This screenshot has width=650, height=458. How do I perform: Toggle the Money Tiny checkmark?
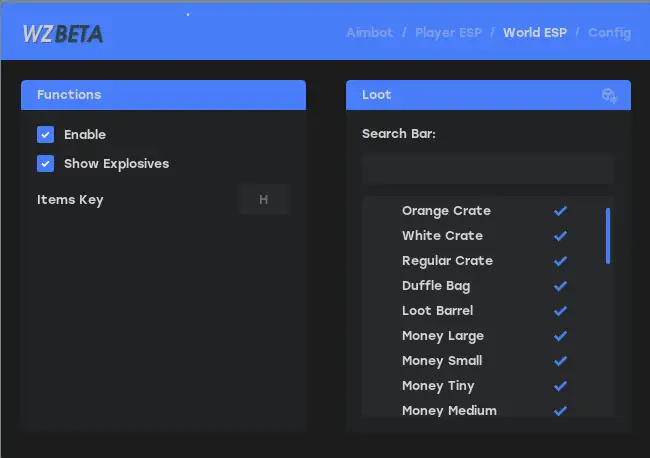pyautogui.click(x=560, y=386)
